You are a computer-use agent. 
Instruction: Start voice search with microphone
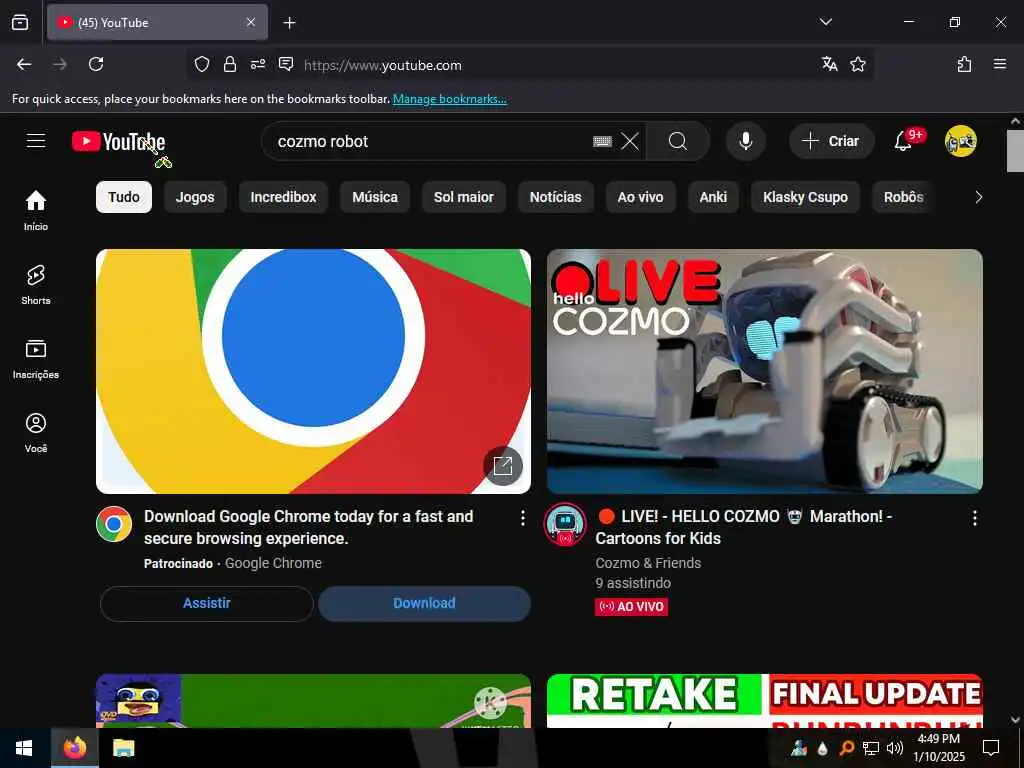746,141
